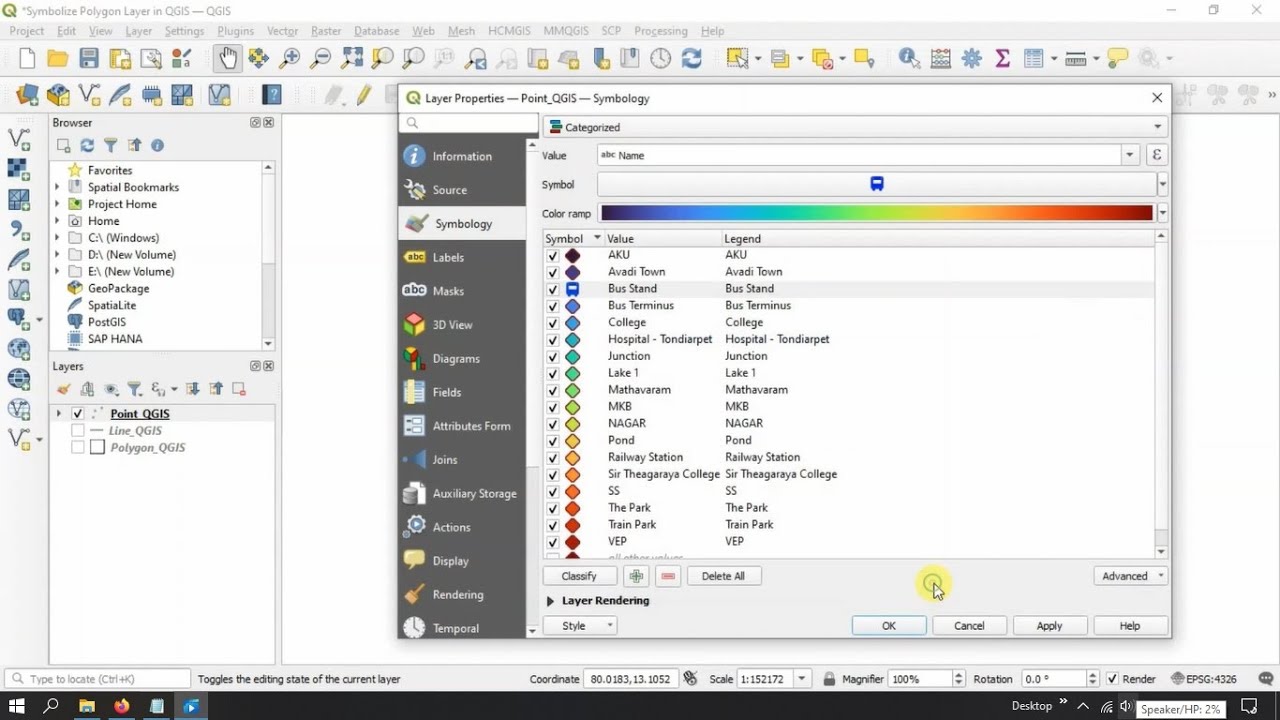Open the Style dropdown button

tap(580, 626)
